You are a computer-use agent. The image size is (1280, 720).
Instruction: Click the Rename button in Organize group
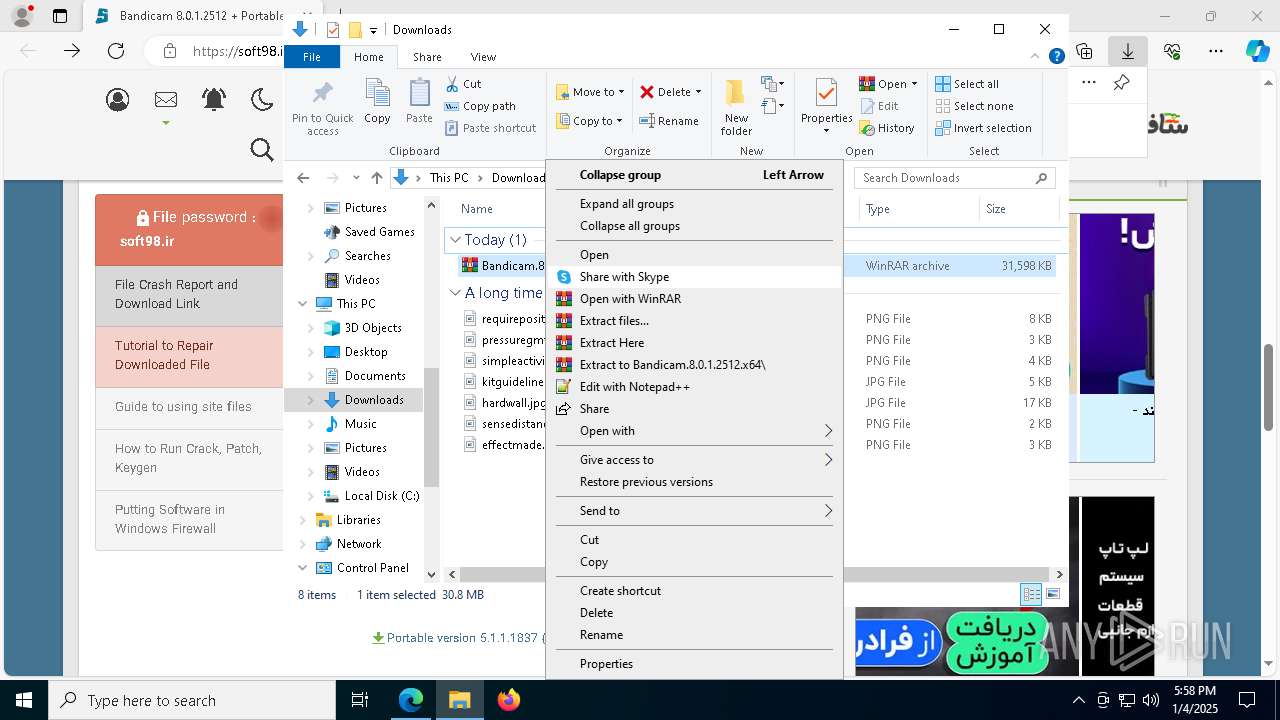coord(669,121)
